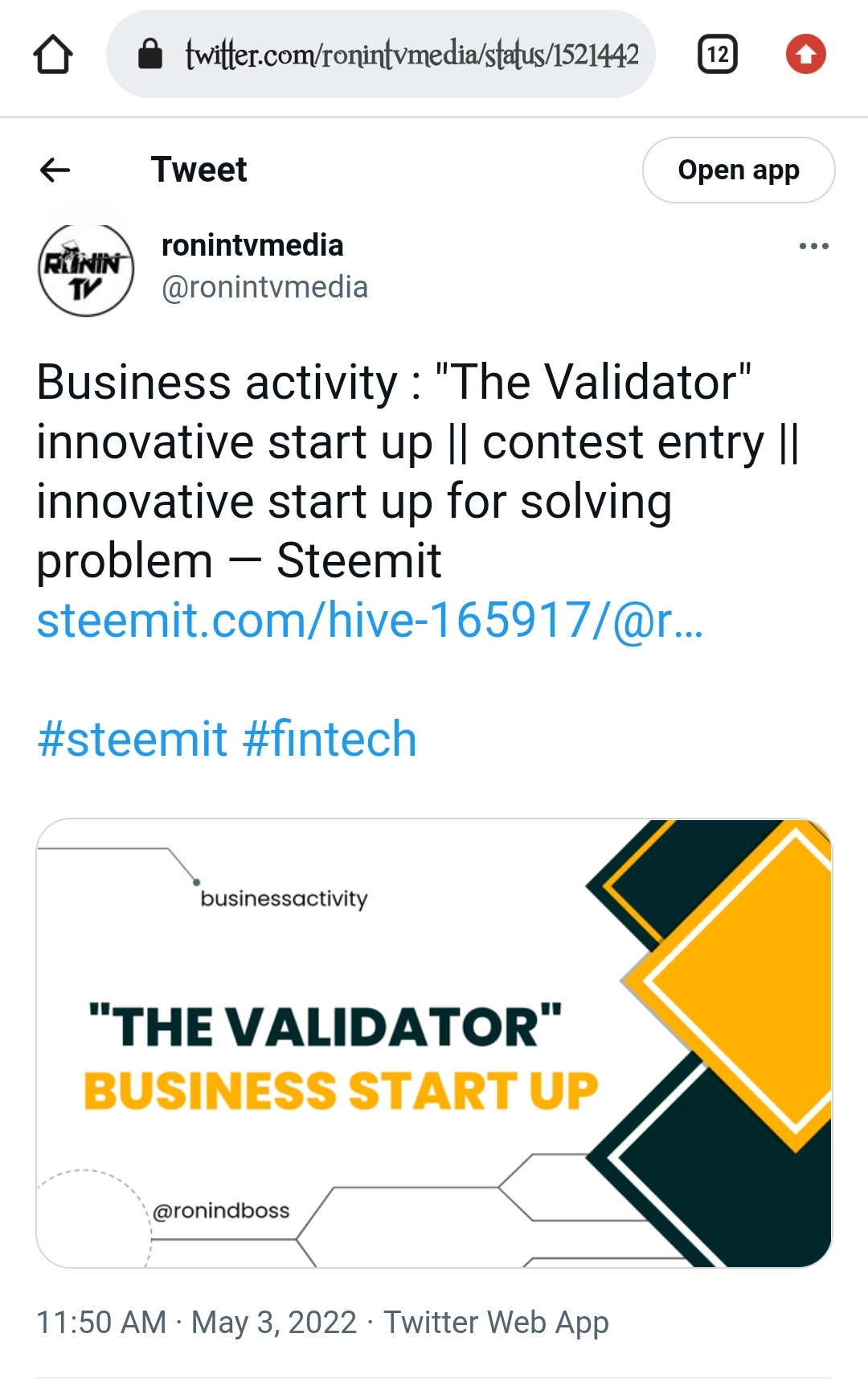The image size is (868, 1399).
Task: Open the @ronintvmedia handle link
Action: 264,287
